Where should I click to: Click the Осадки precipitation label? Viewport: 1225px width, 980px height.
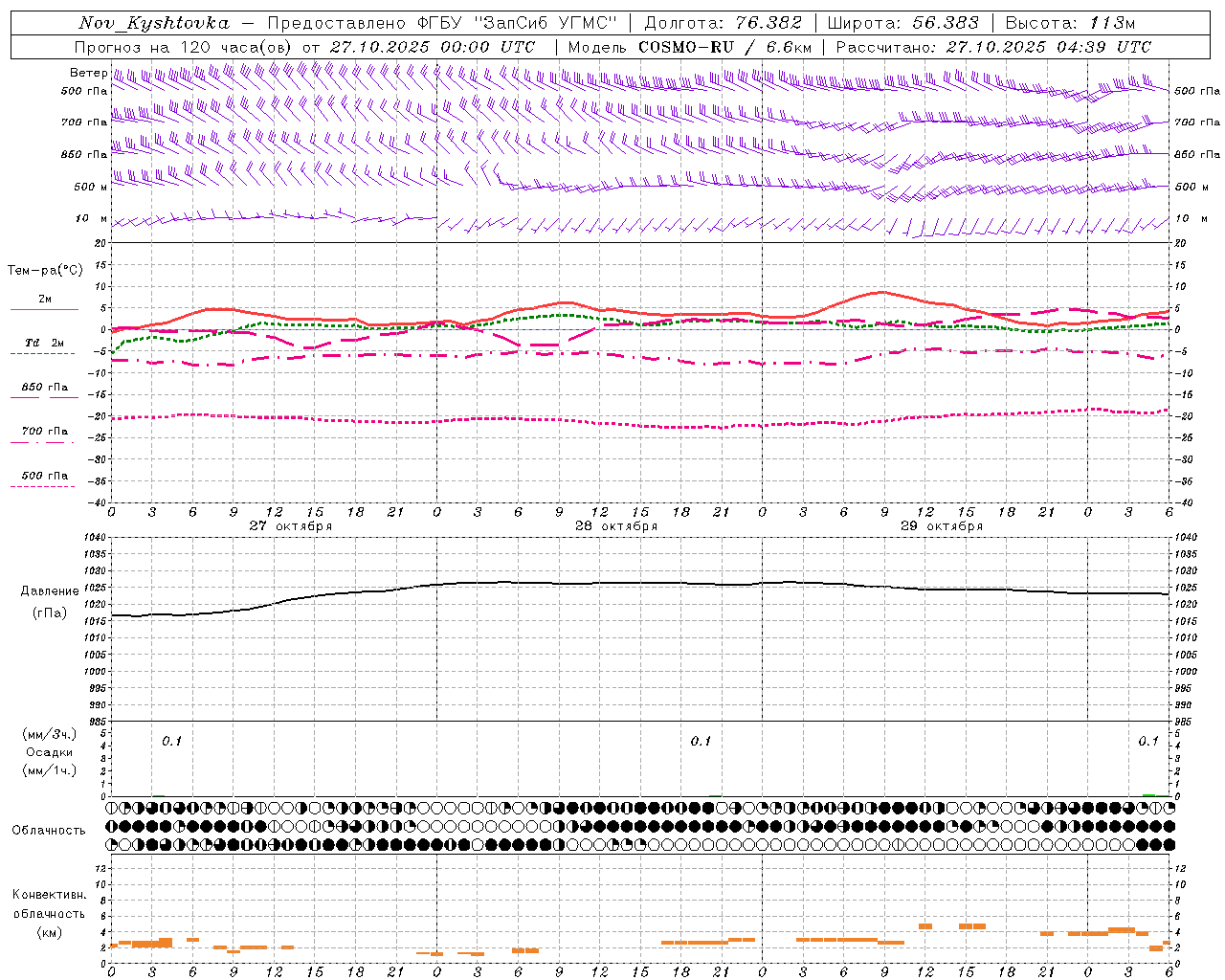pos(49,752)
